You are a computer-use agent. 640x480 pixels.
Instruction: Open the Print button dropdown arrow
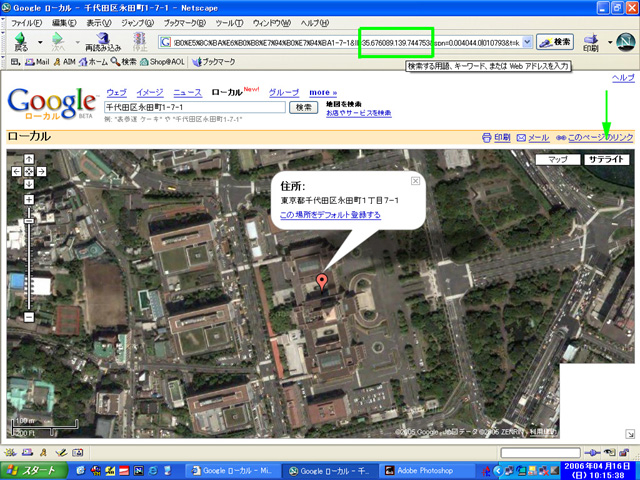pyautogui.click(x=610, y=42)
